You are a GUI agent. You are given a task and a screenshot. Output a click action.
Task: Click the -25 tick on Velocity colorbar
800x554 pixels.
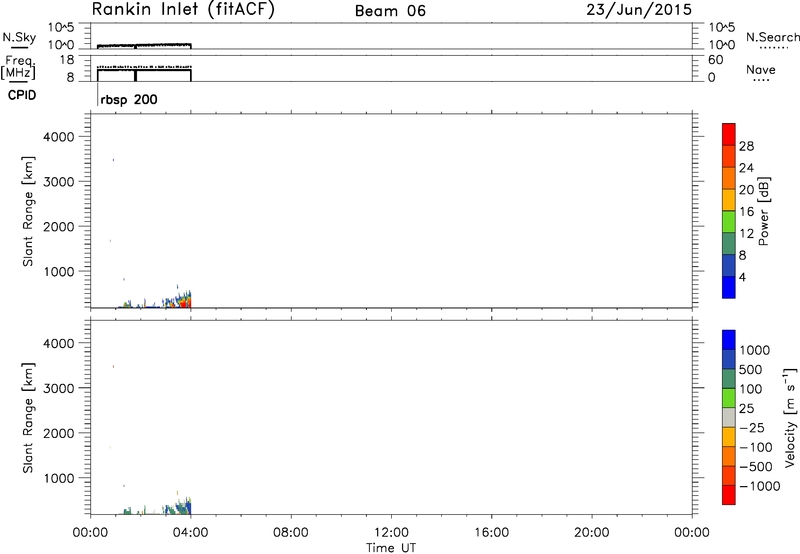point(752,428)
